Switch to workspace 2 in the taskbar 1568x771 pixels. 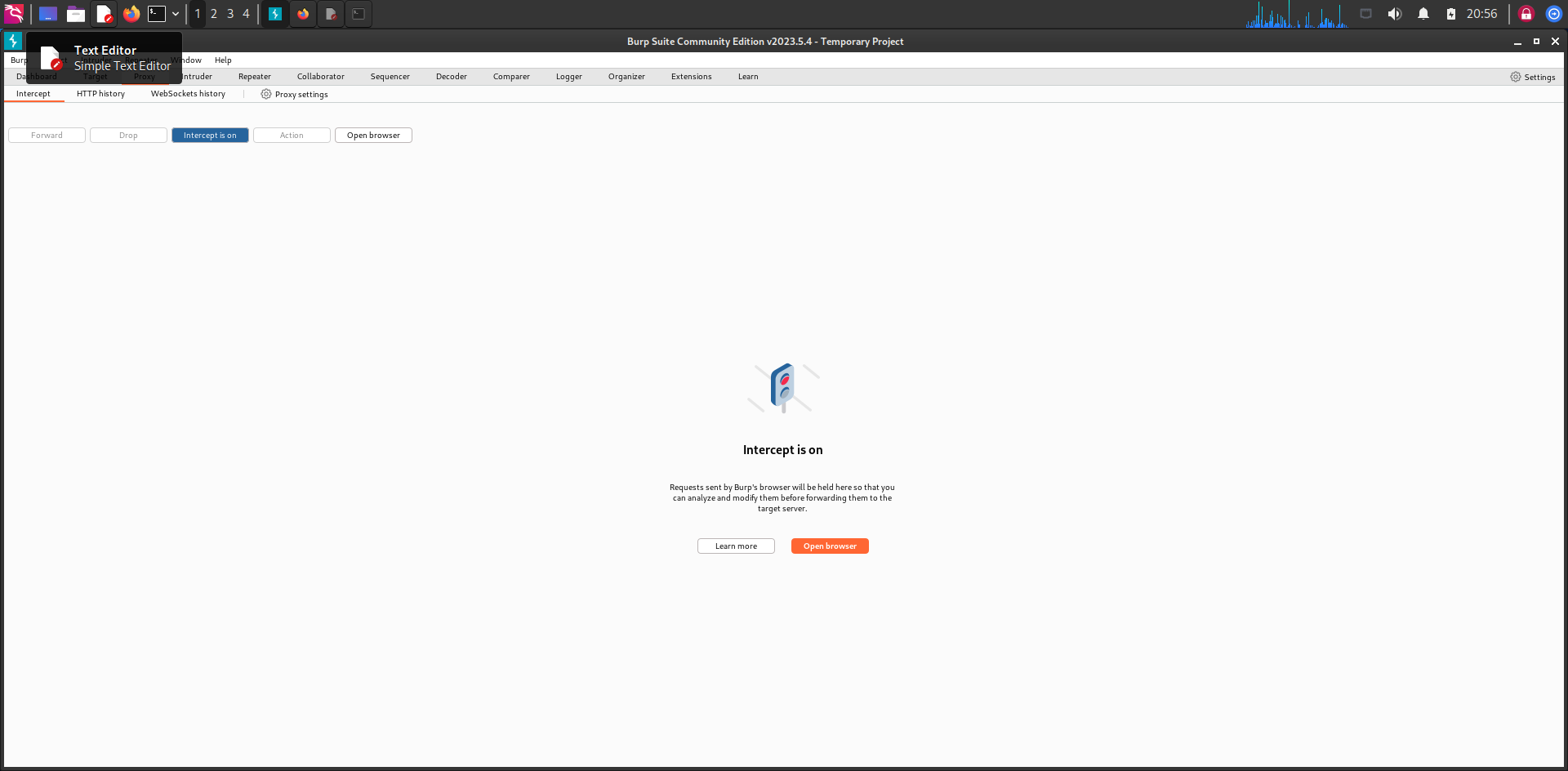click(213, 14)
